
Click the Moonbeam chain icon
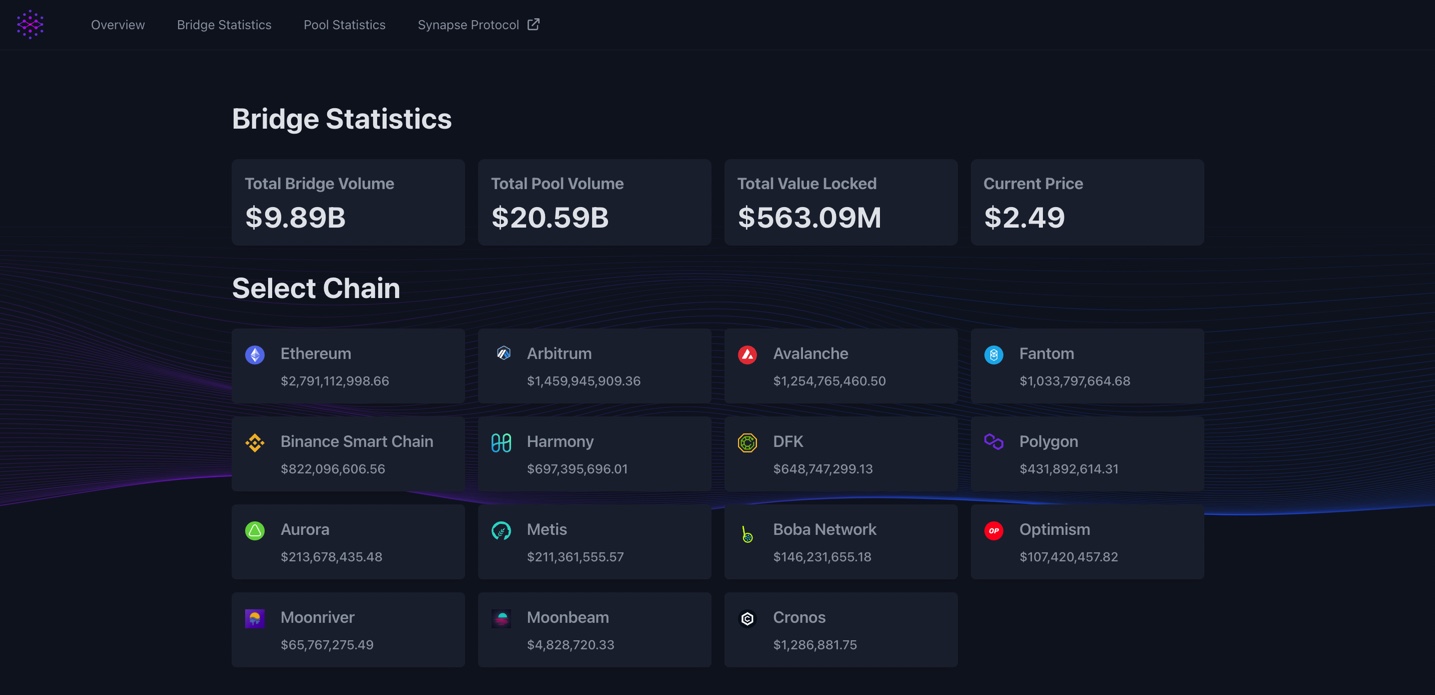coord(501,619)
